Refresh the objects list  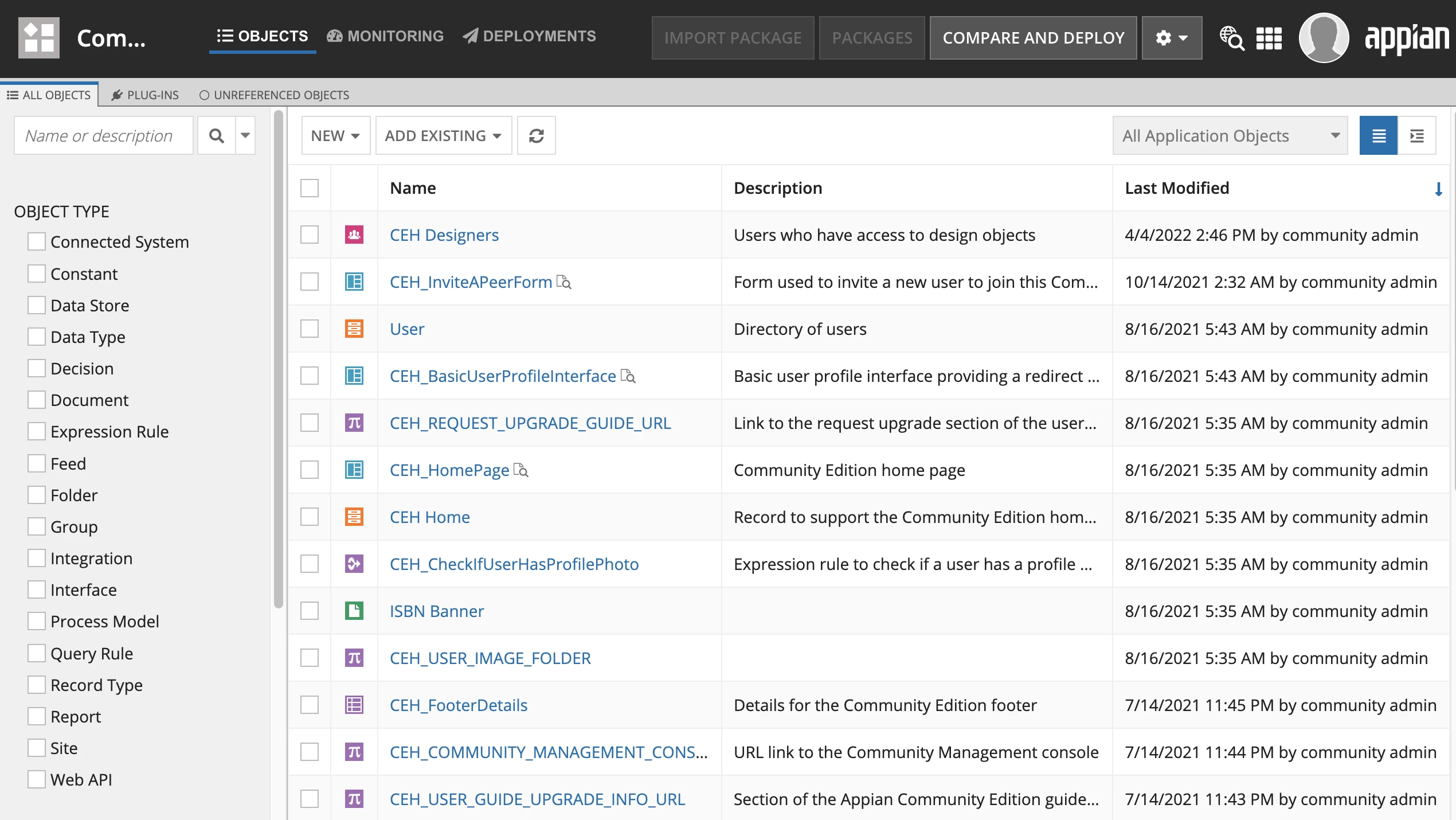(537, 136)
